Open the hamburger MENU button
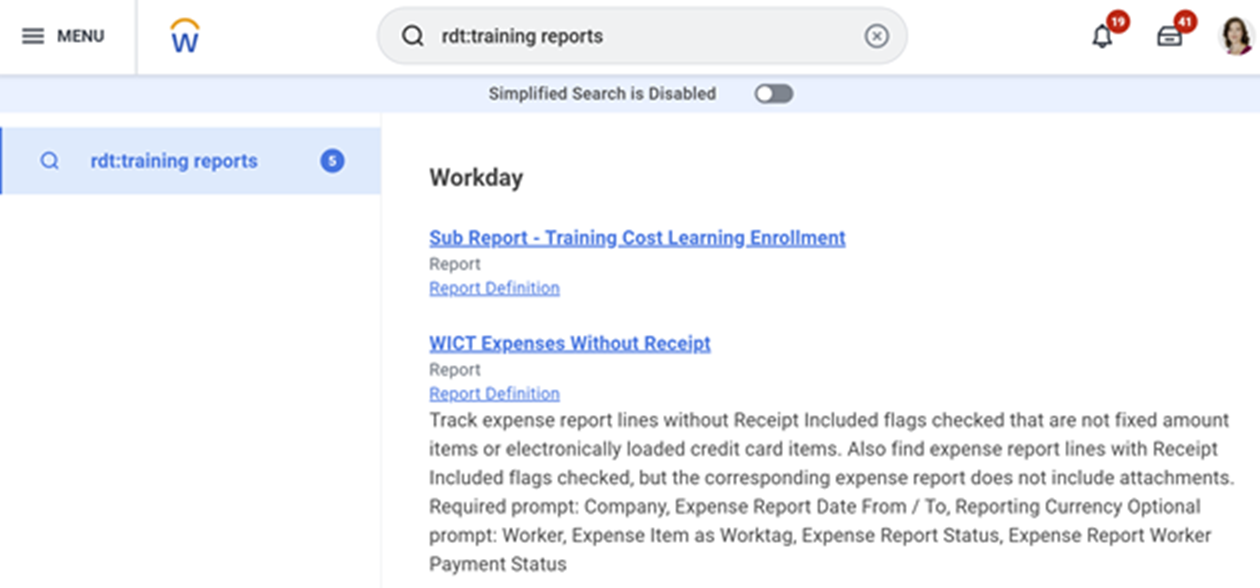The width and height of the screenshot is (1260, 588). click(x=63, y=36)
